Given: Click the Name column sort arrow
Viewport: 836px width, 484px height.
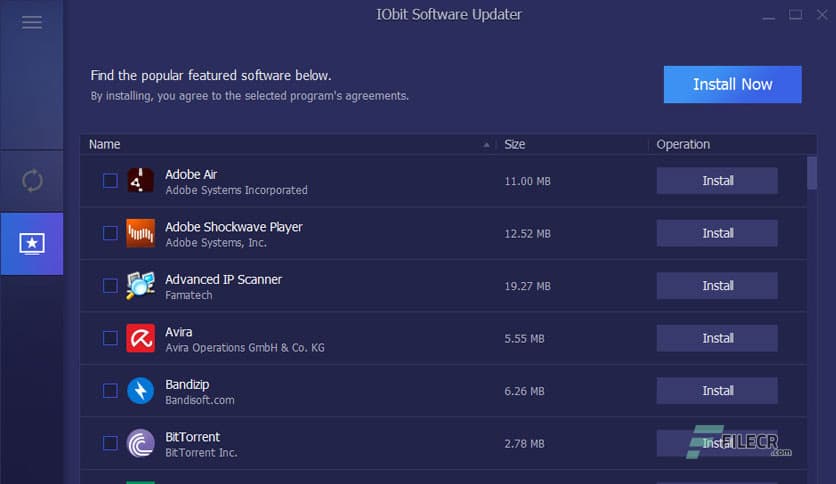Looking at the screenshot, I should pos(486,145).
